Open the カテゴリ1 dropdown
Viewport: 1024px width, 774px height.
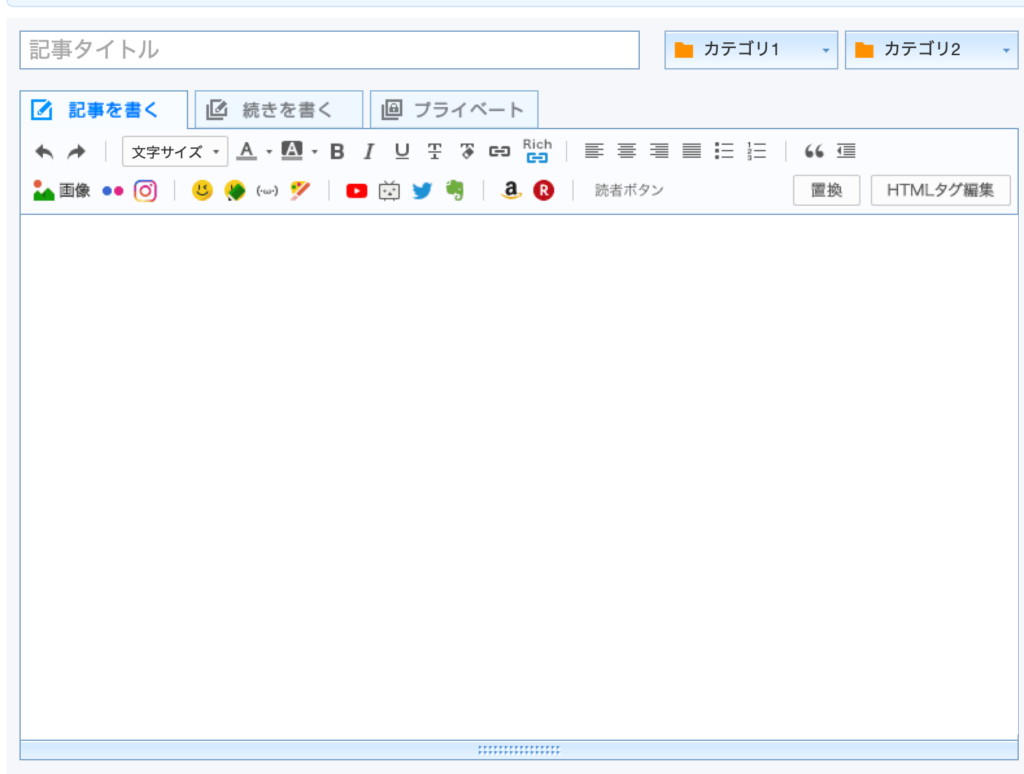click(752, 50)
